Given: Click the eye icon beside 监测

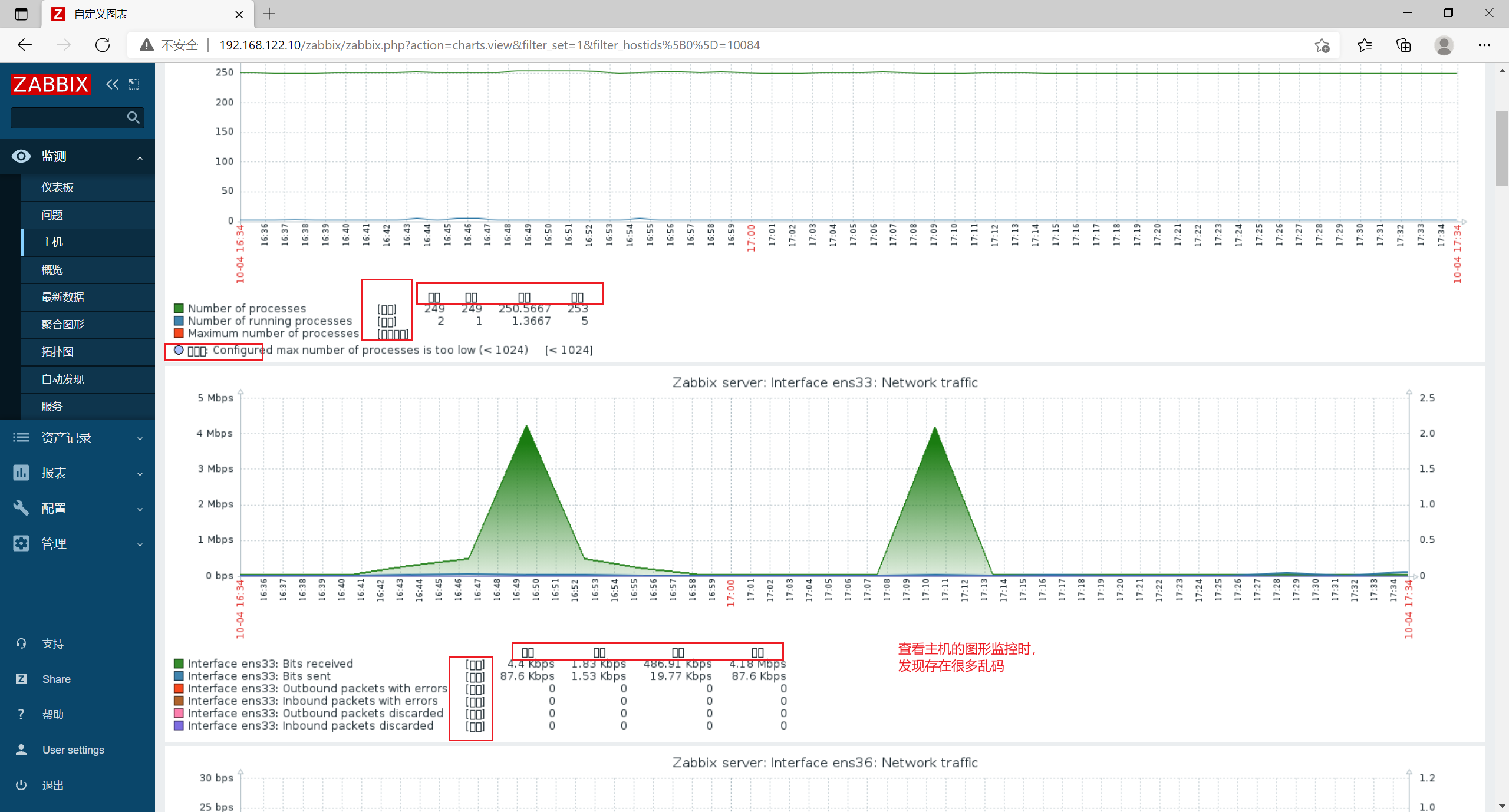Looking at the screenshot, I should 21,156.
